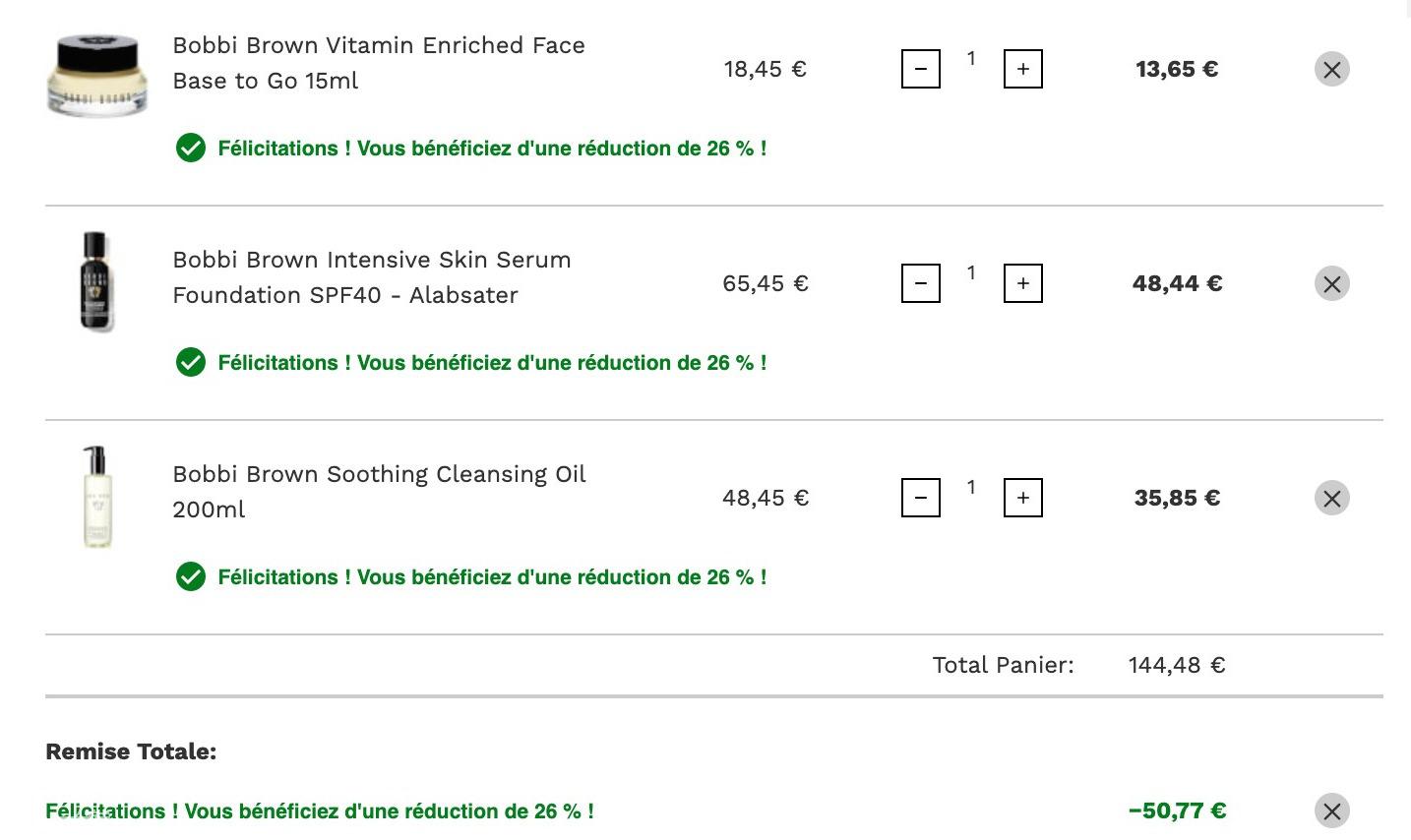Click green checkmark under Serum Foundation item

pos(191,363)
